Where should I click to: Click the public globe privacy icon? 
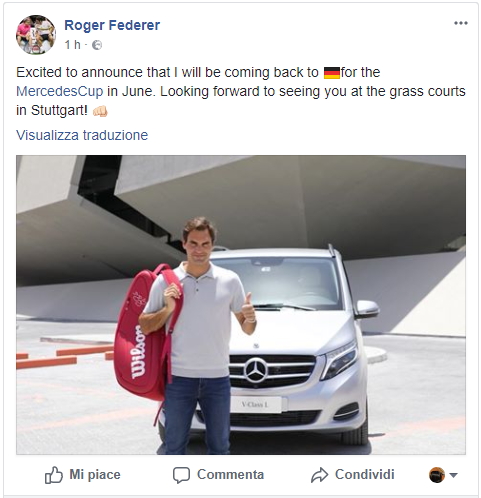tap(97, 45)
